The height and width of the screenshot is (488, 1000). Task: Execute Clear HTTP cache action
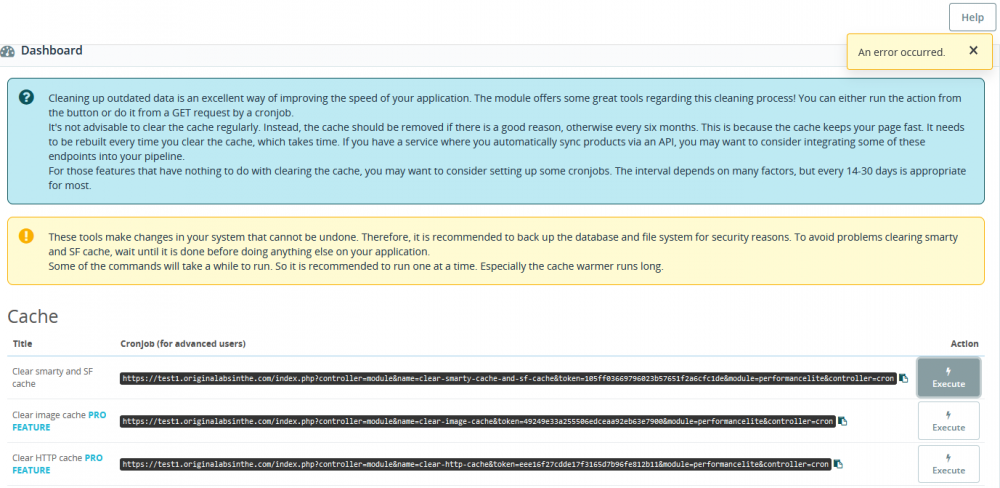coord(948,464)
